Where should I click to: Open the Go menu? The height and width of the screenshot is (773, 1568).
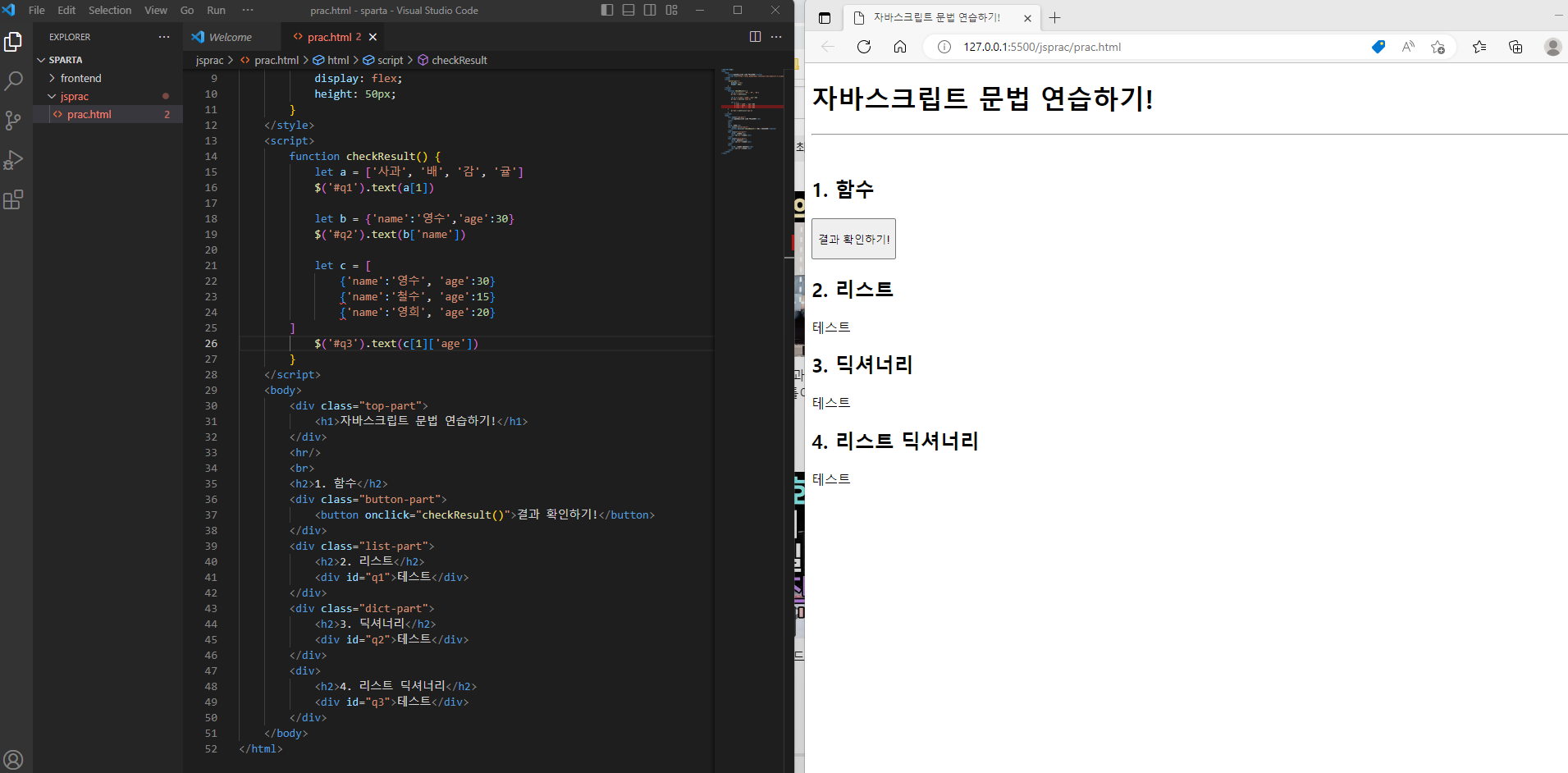187,10
